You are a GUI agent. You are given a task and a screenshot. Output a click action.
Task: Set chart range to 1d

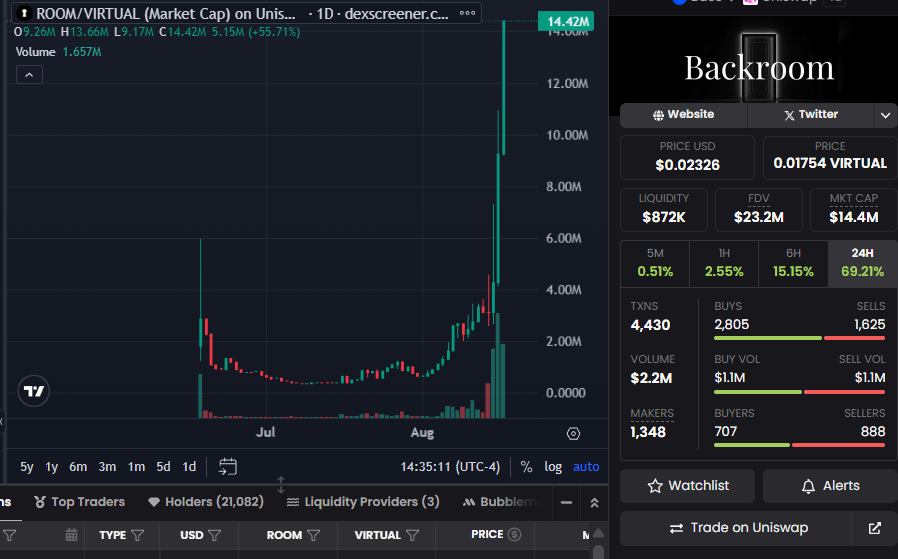pyautogui.click(x=189, y=467)
